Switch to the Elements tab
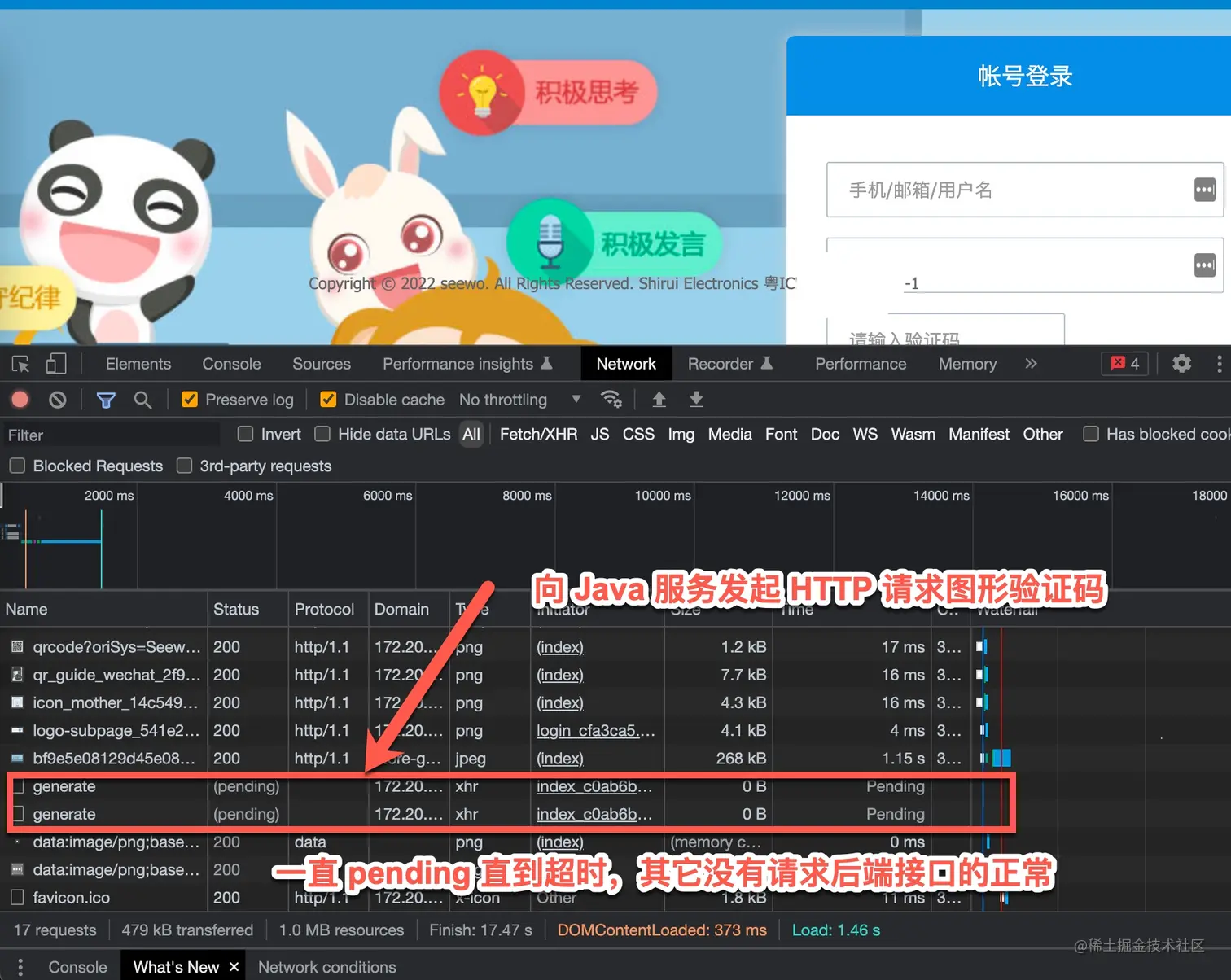The image size is (1231, 980). click(138, 364)
